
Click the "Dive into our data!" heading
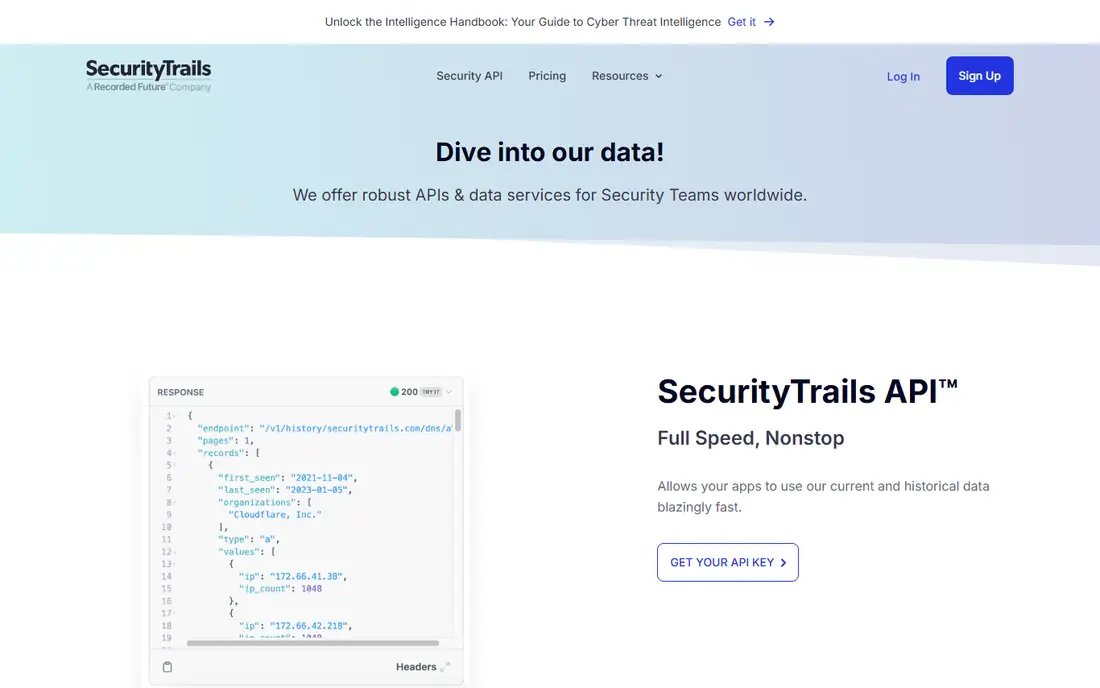[x=549, y=152]
